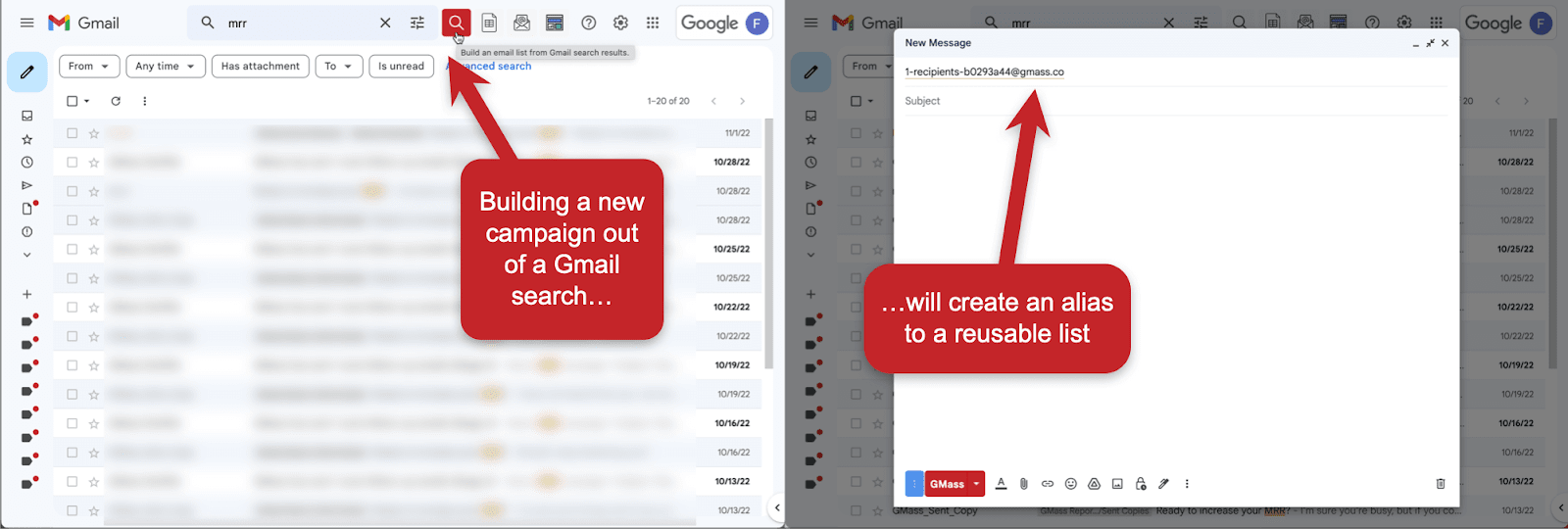This screenshot has width=1568, height=529.
Task: Toggle confidential mode lock icon
Action: click(1141, 484)
